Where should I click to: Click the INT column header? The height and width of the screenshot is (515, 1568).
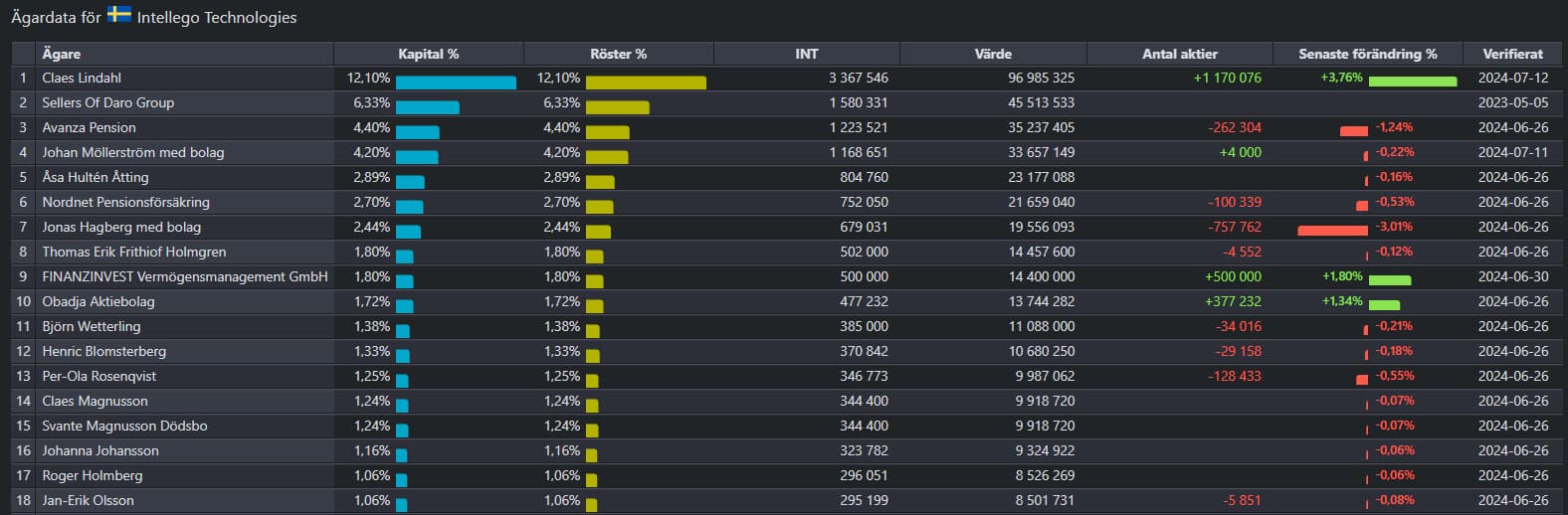[807, 54]
